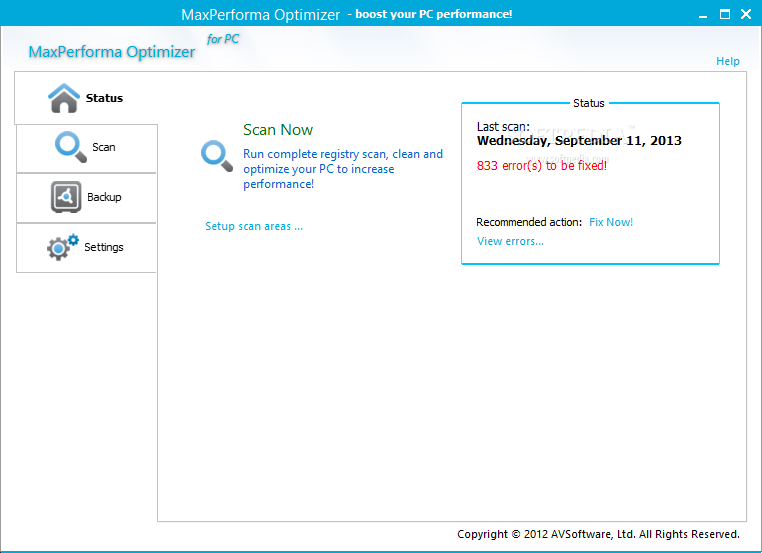Click the gears icon for Settings

[63, 247]
